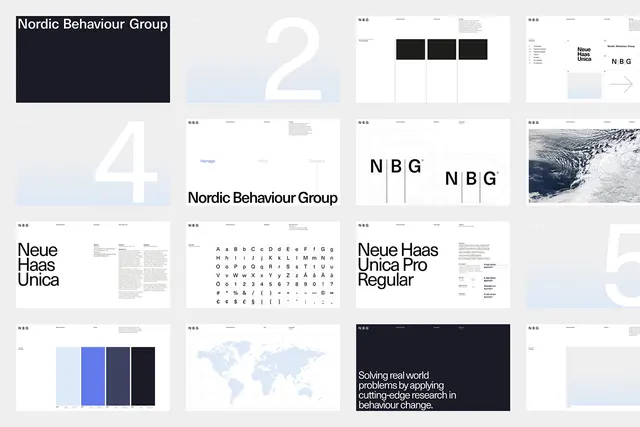Select the near-black color swatch
The height and width of the screenshot is (427, 640).
(143, 376)
